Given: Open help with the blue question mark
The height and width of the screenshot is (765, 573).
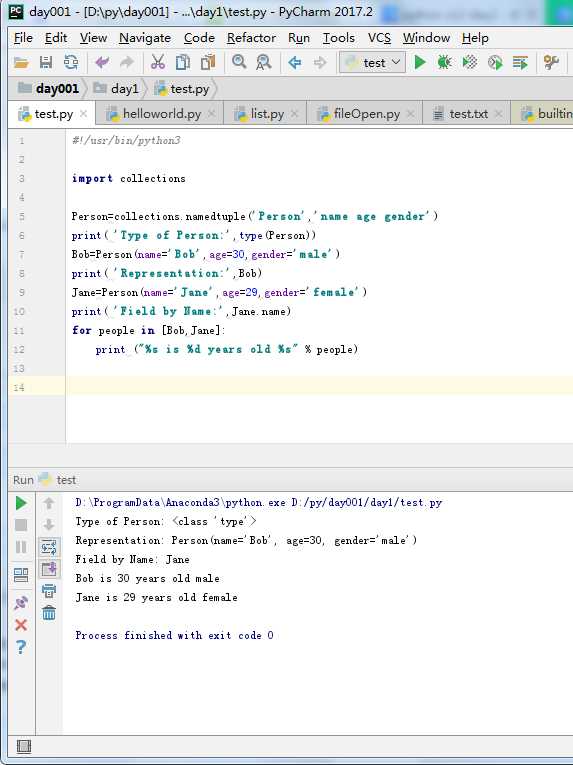Looking at the screenshot, I should click(21, 647).
